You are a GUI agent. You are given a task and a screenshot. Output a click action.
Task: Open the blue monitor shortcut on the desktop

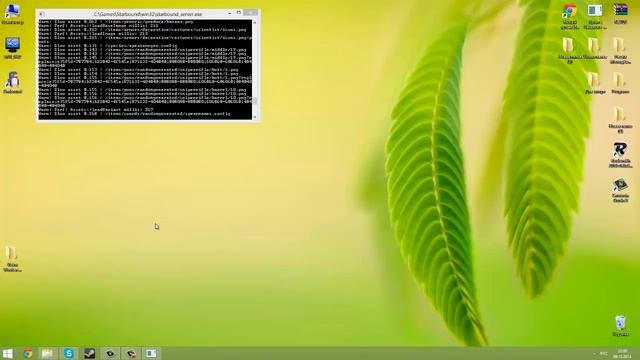click(12, 48)
